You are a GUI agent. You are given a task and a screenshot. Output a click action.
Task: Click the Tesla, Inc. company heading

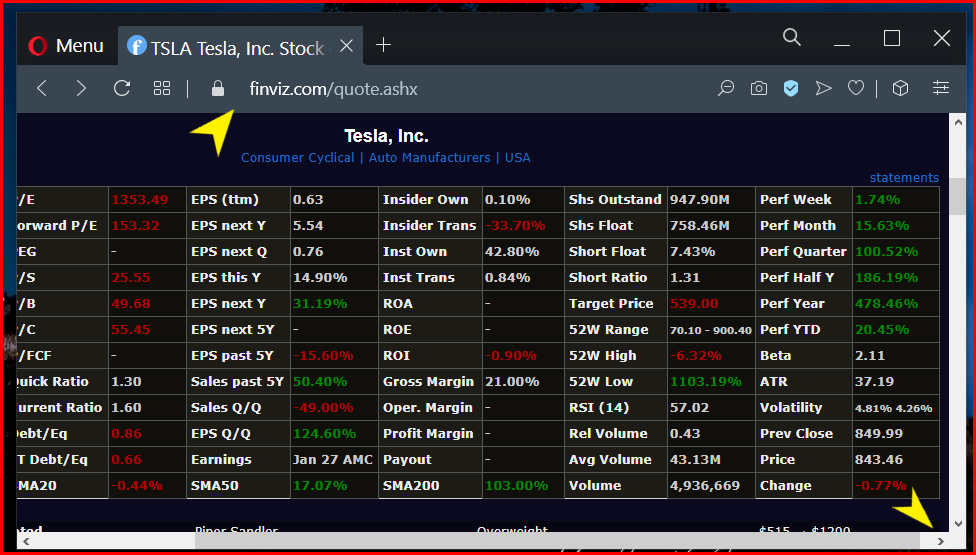(x=386, y=136)
